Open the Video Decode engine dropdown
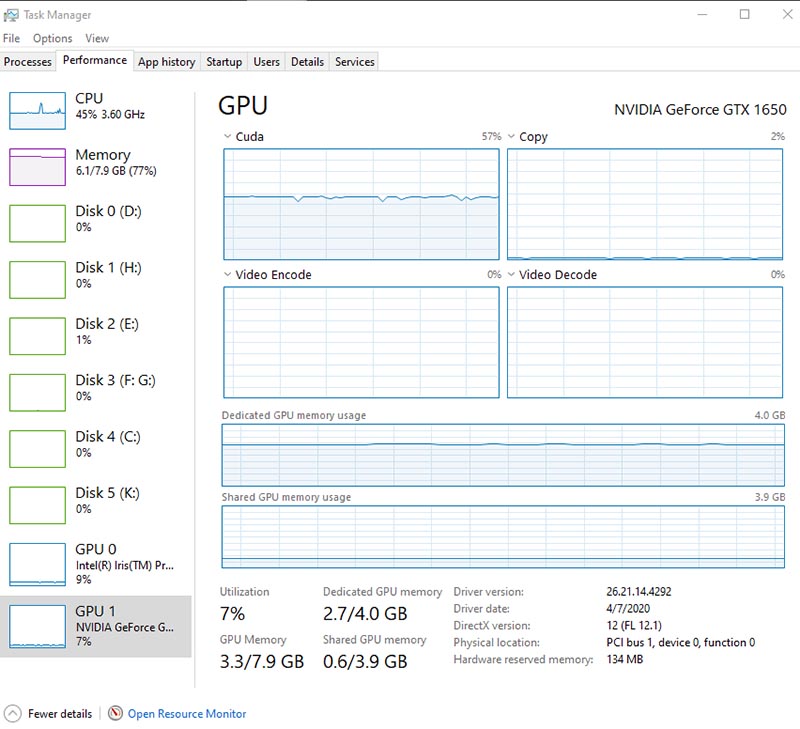Image resolution: width=800 pixels, height=729 pixels. coord(511,274)
